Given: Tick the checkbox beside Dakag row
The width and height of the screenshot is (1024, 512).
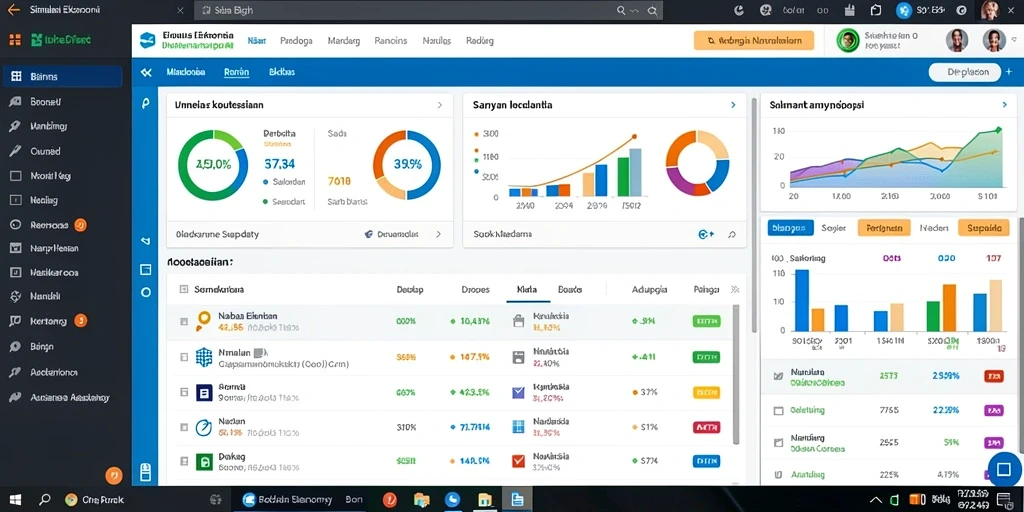Looking at the screenshot, I should (184, 462).
